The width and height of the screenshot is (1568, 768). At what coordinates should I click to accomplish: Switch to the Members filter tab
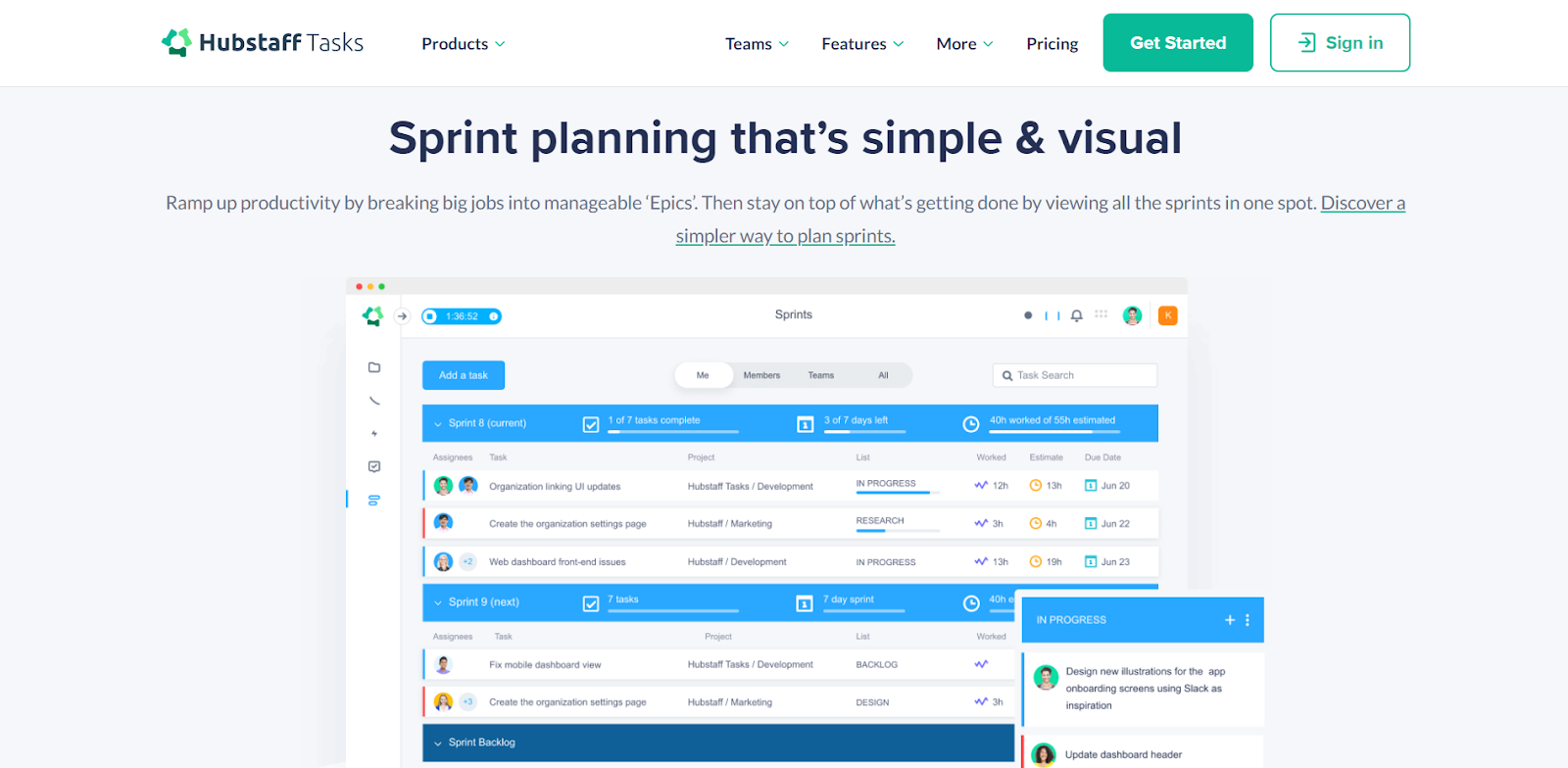tap(761, 375)
